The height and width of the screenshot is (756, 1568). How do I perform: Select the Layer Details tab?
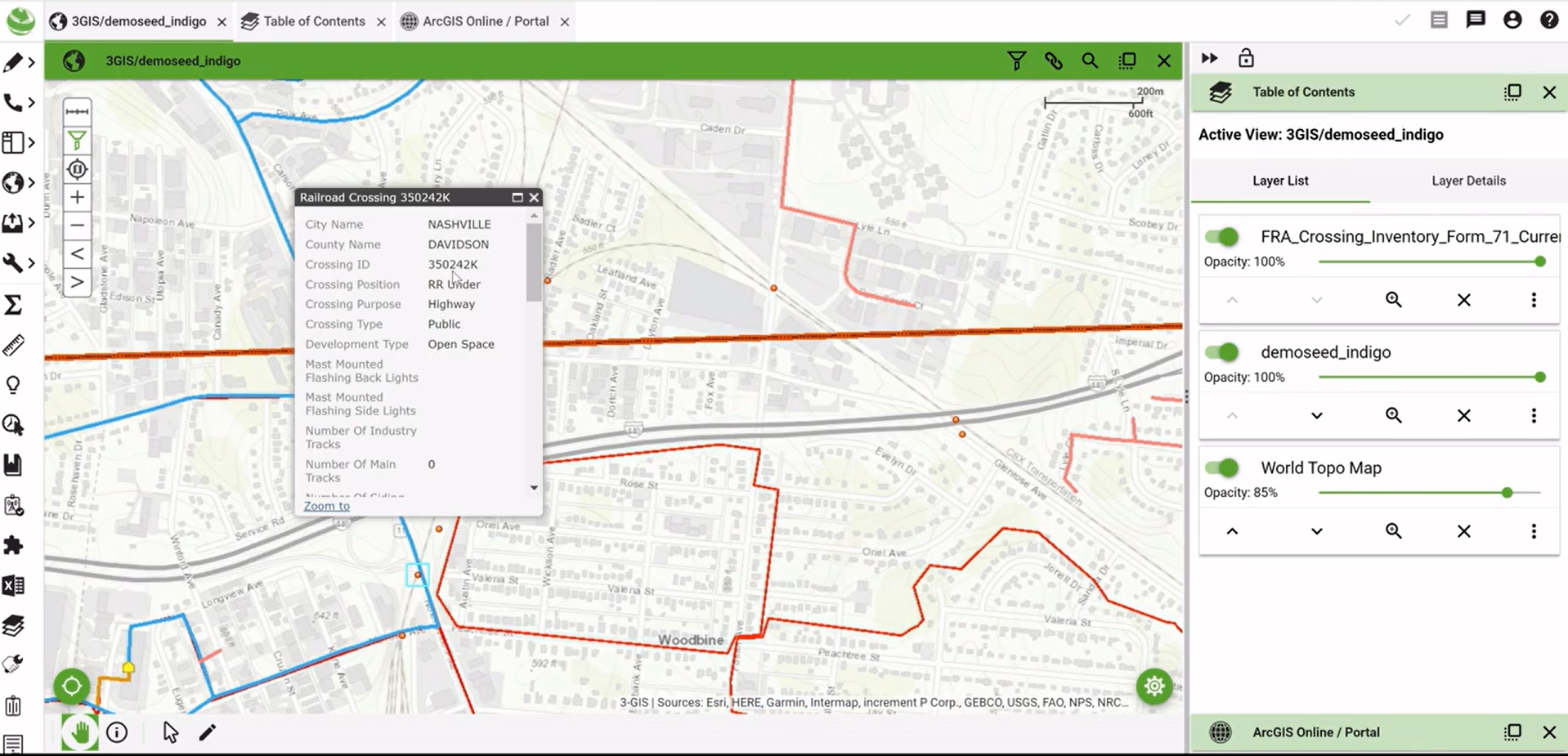(1468, 181)
